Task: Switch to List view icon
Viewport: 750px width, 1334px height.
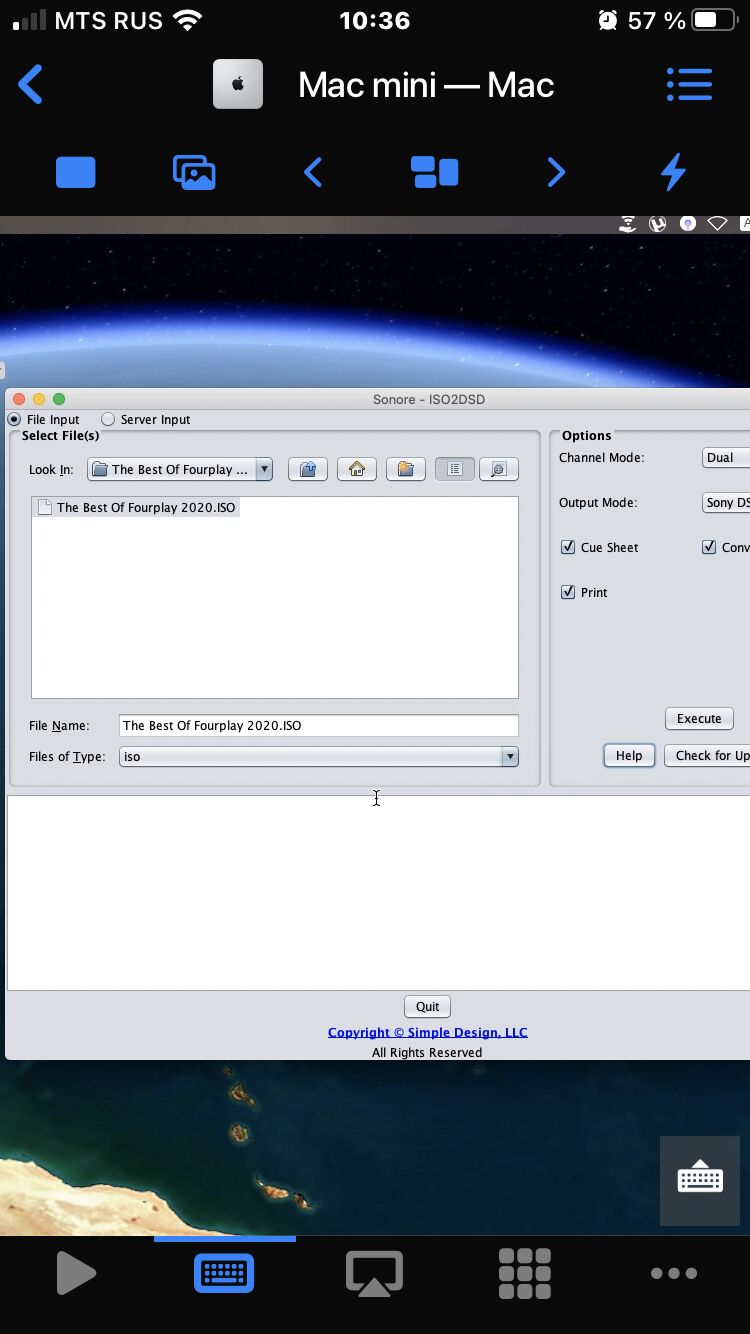Action: pyautogui.click(x=455, y=469)
